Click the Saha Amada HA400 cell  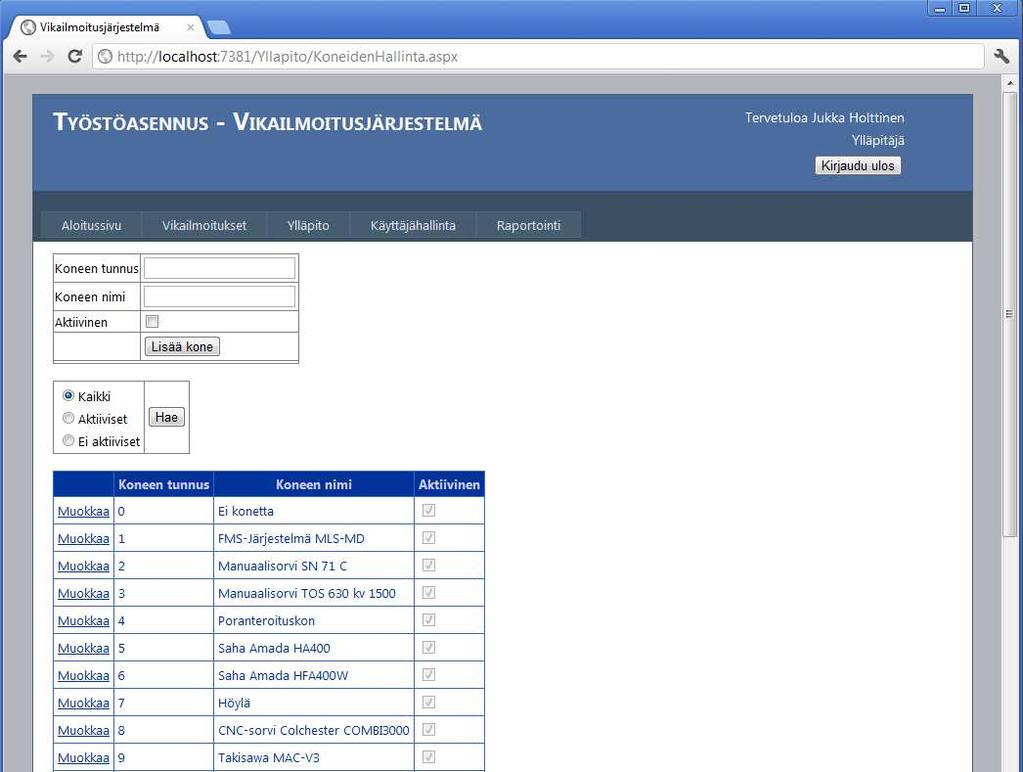point(314,649)
